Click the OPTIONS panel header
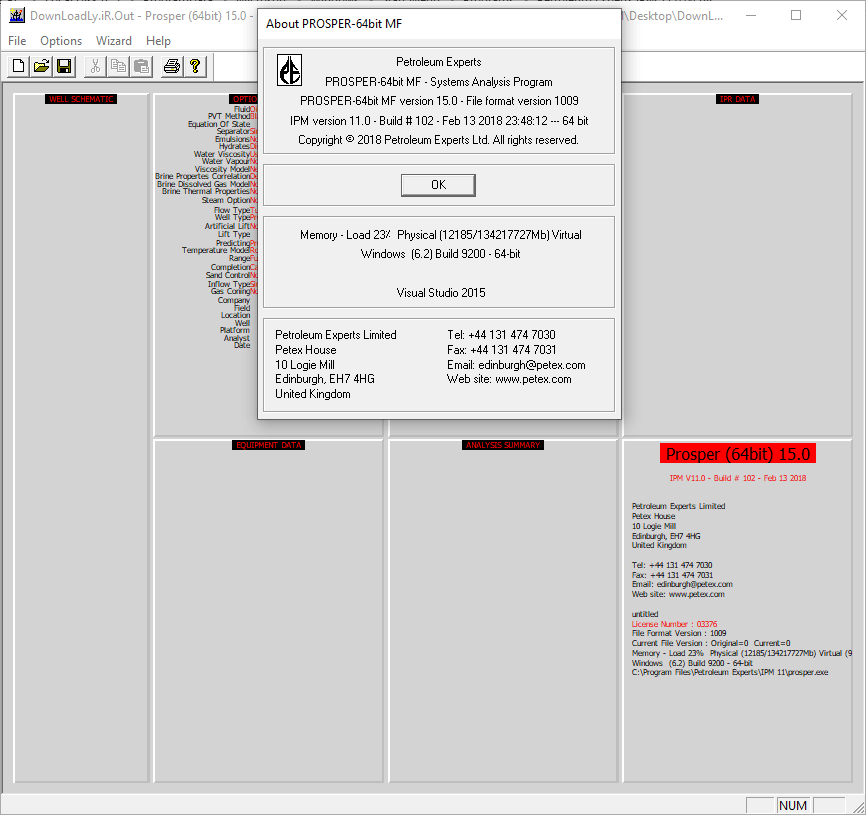Viewport: 866px width, 815px height. 244,99
